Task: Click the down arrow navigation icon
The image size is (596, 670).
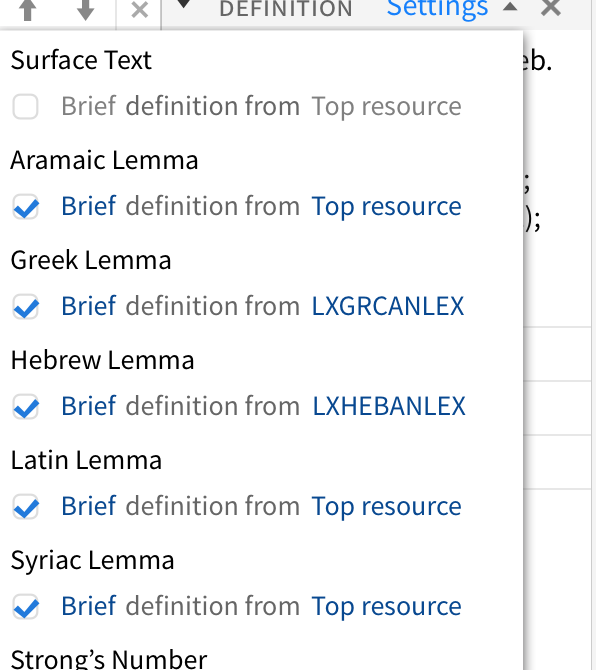Action: click(x=85, y=9)
